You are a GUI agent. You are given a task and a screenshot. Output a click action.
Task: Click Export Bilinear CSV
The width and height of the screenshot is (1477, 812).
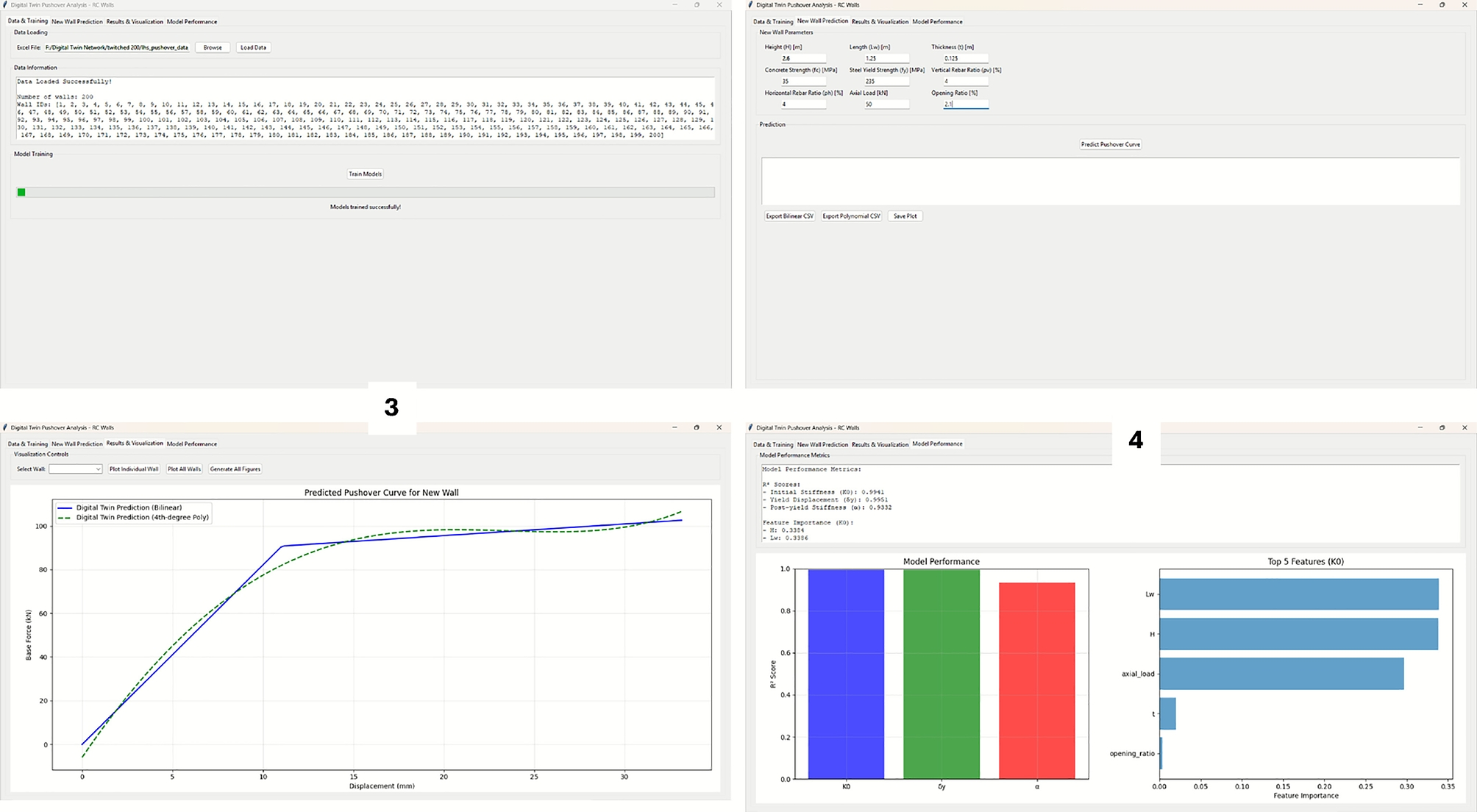(x=789, y=216)
